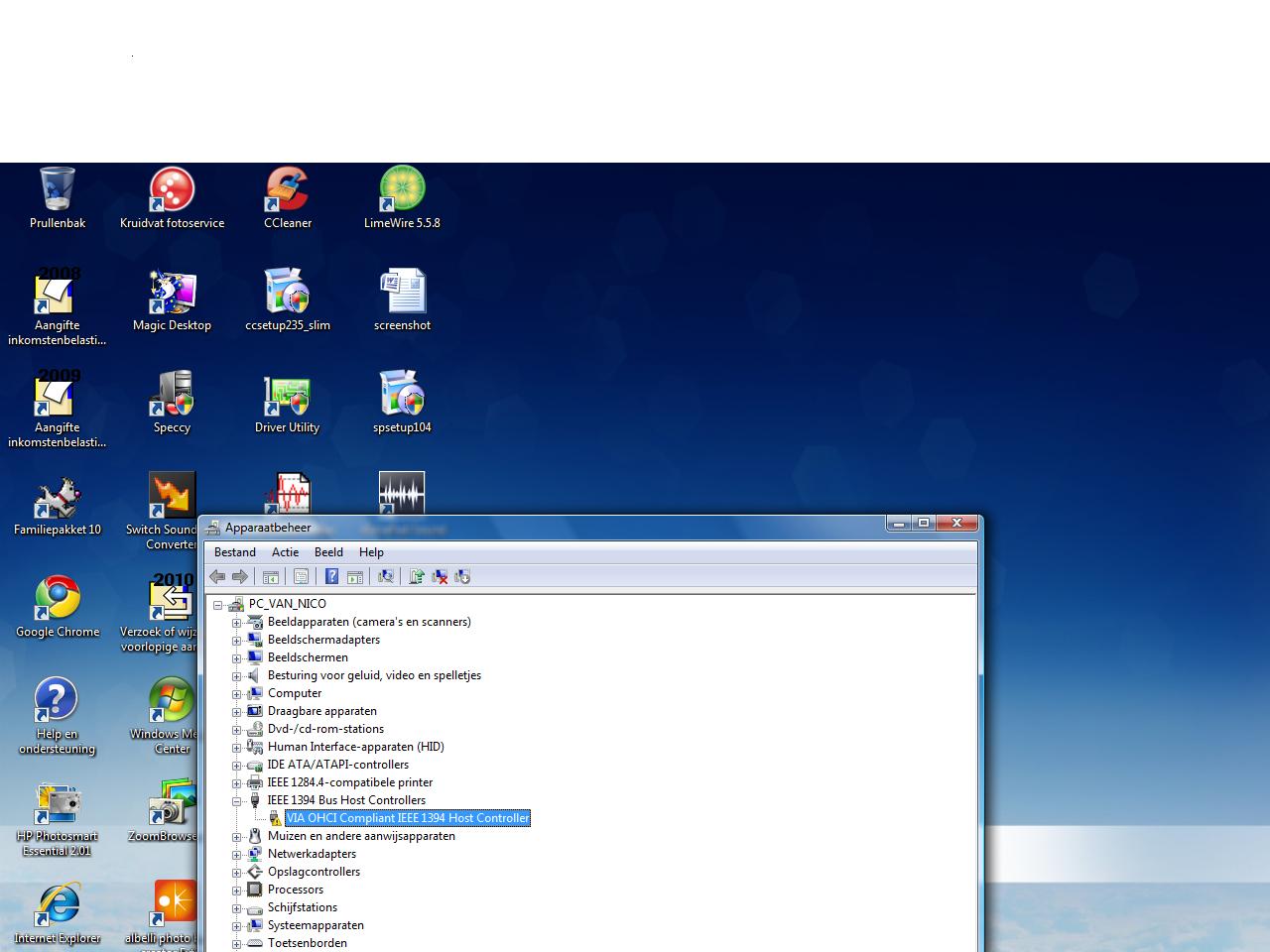Select Opslagcontrollers in the tree

coord(314,872)
